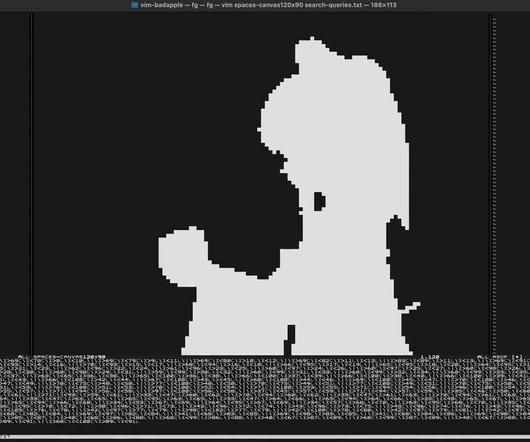Click the empty command line below the text
This screenshot has width=530, height=442.
(x=265, y=429)
